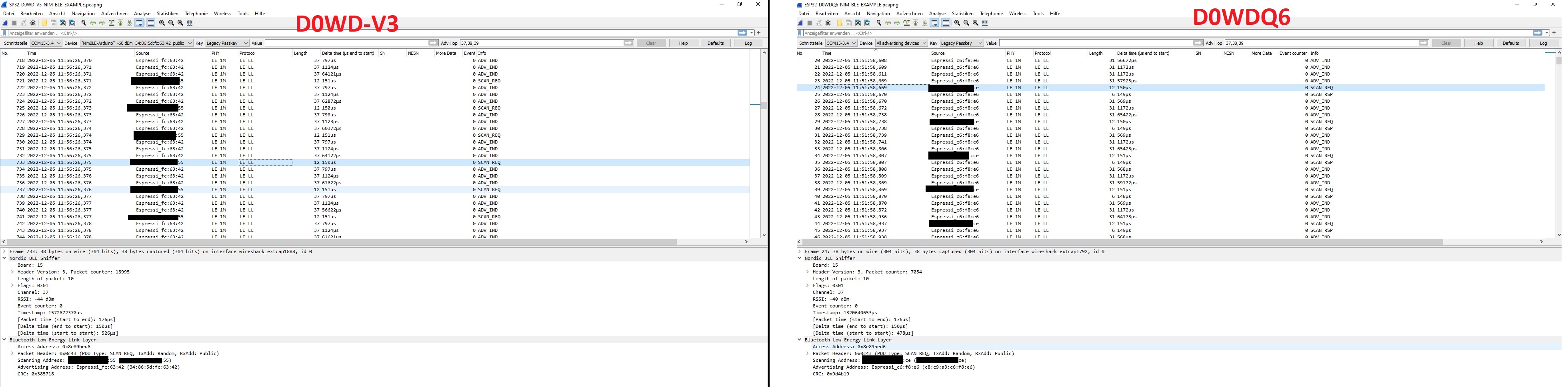This screenshot has height=387, width=1568.
Task: Start capture in D0WDQ6 window toolbar
Action: click(x=800, y=22)
